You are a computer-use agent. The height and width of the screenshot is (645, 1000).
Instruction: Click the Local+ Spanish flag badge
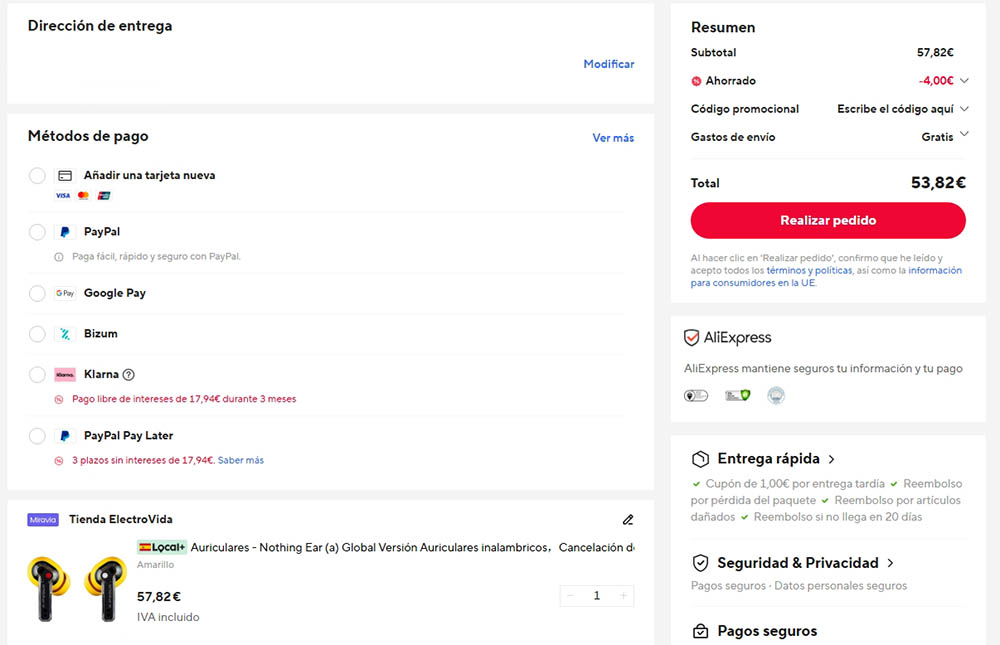coord(161,547)
